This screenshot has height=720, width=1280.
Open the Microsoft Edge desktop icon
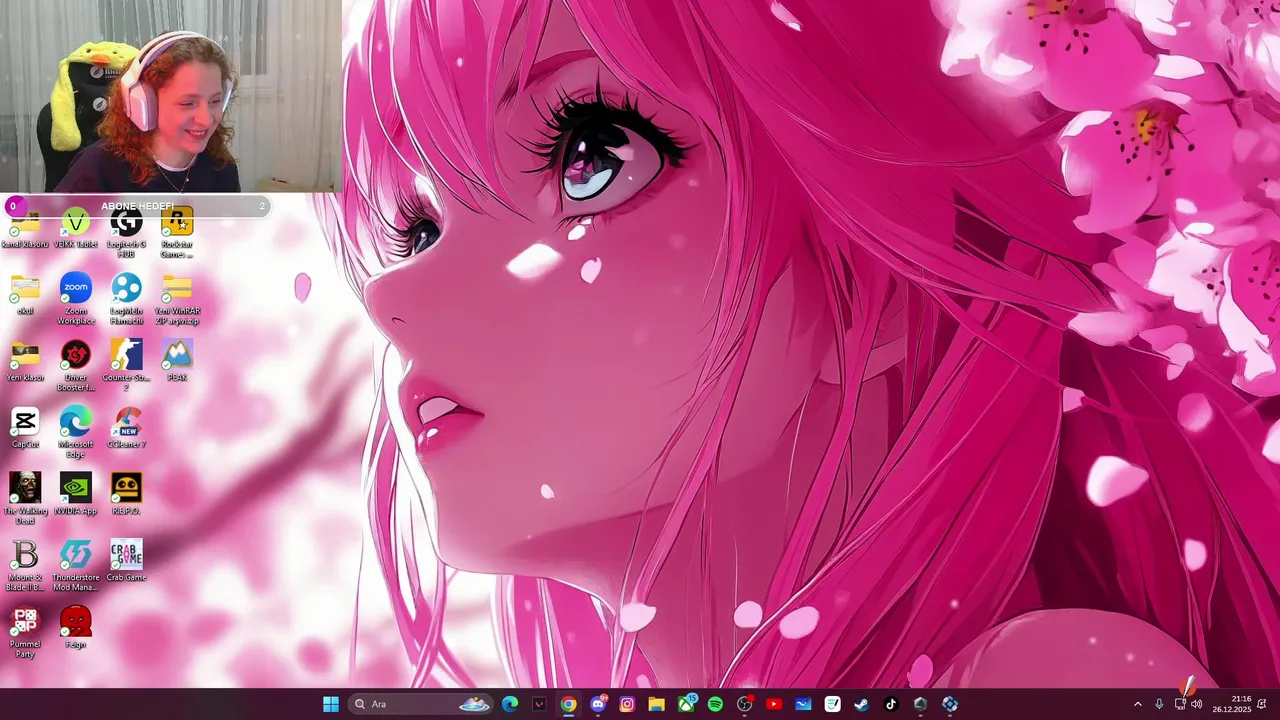pyautogui.click(x=76, y=432)
